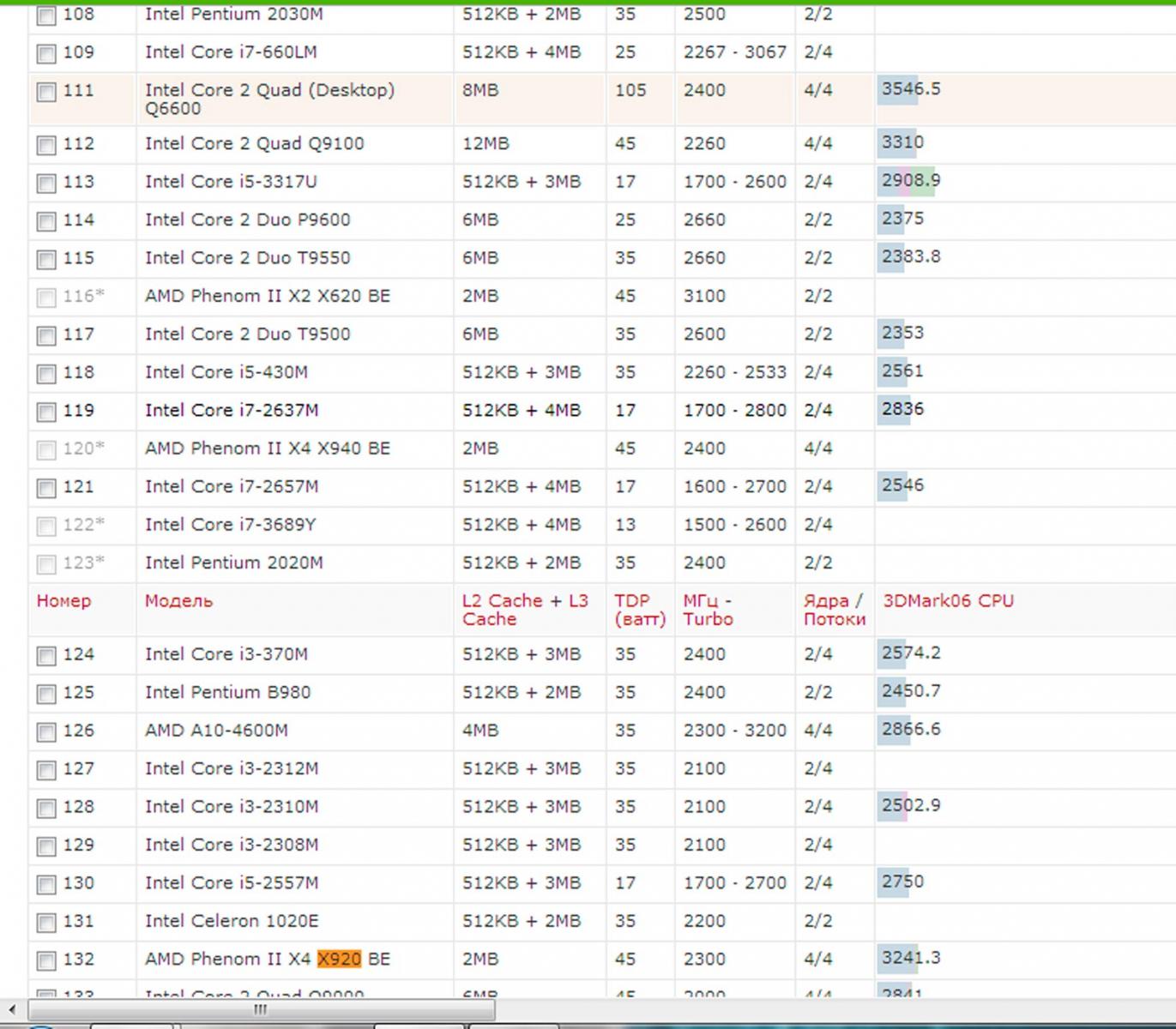Mark the checkbox in row 114

click(46, 221)
